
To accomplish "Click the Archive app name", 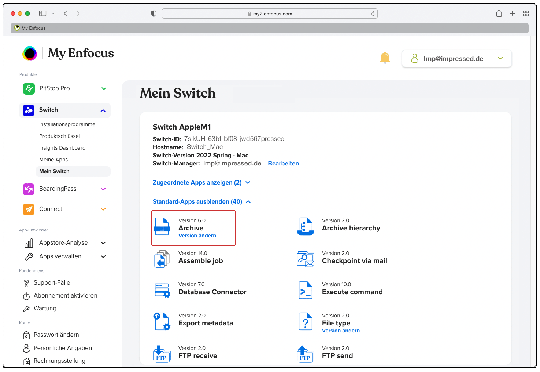I will [x=191, y=228].
